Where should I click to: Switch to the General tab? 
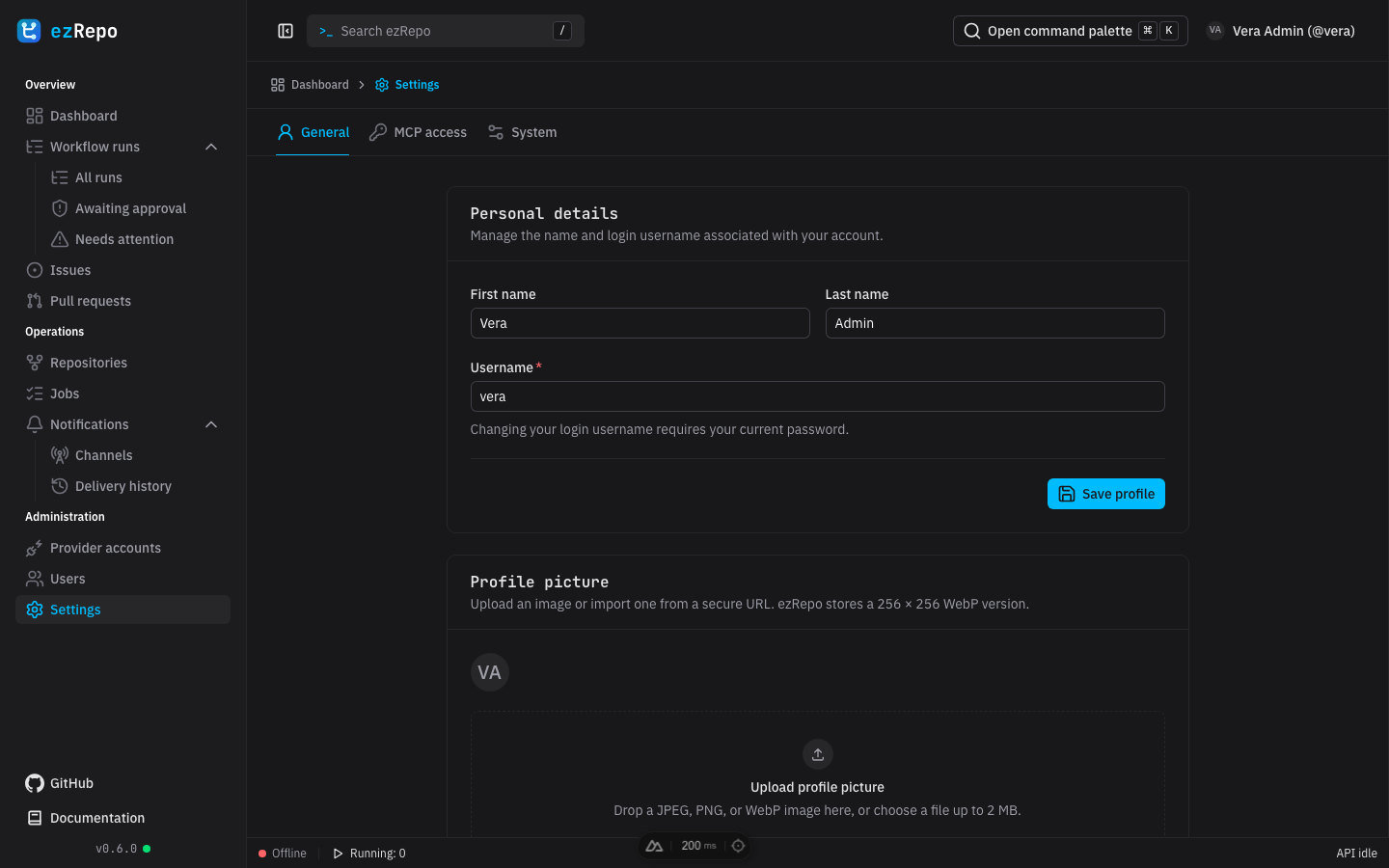coord(313,132)
